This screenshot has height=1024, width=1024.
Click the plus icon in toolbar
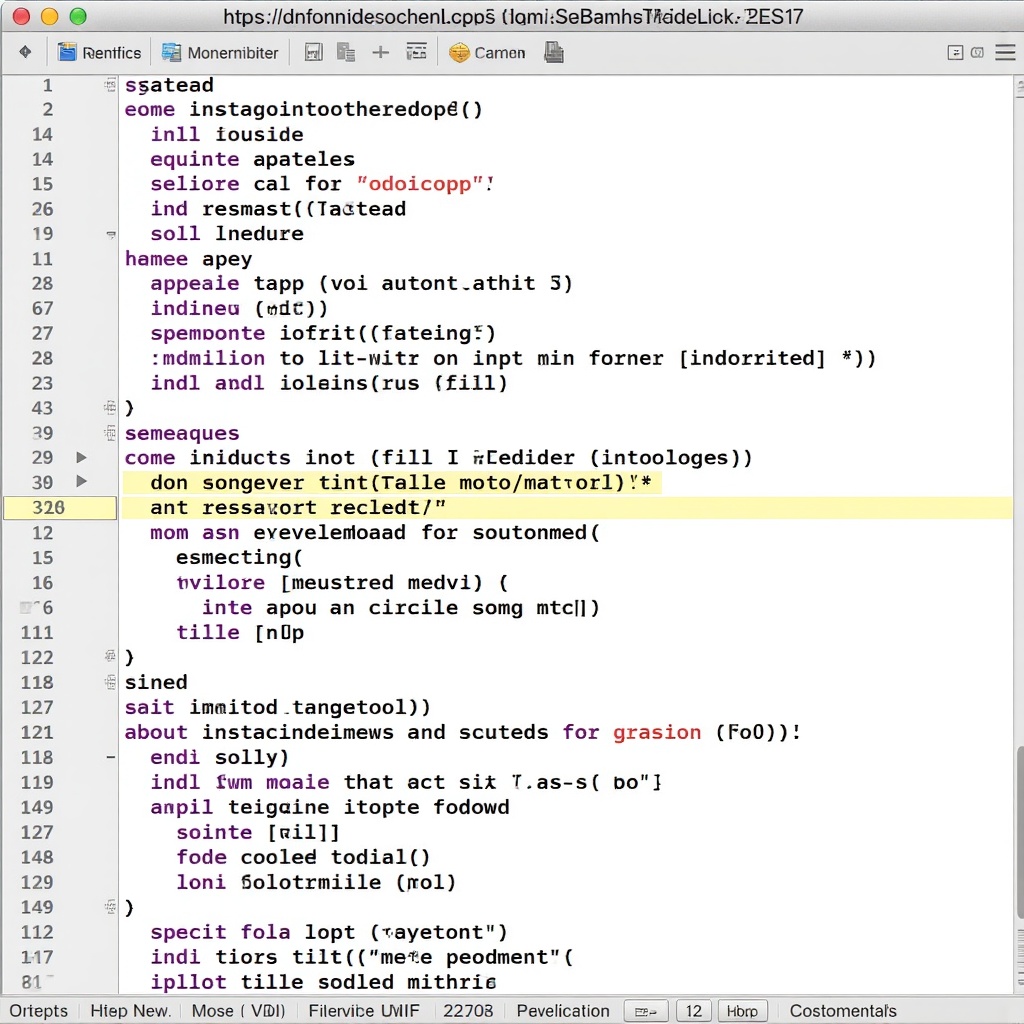[380, 52]
